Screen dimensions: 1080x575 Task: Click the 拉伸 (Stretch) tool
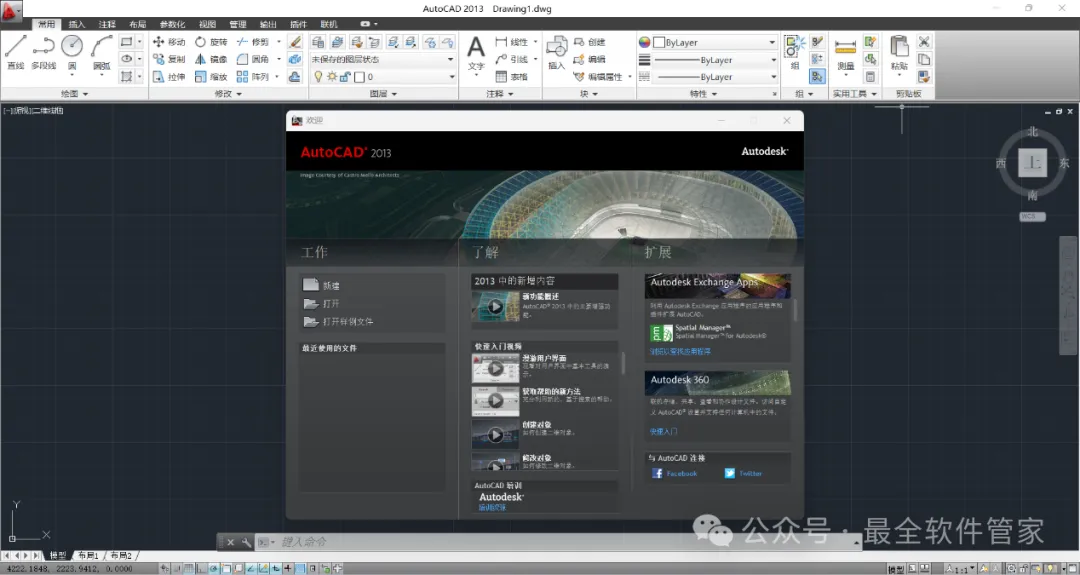[x=169, y=76]
